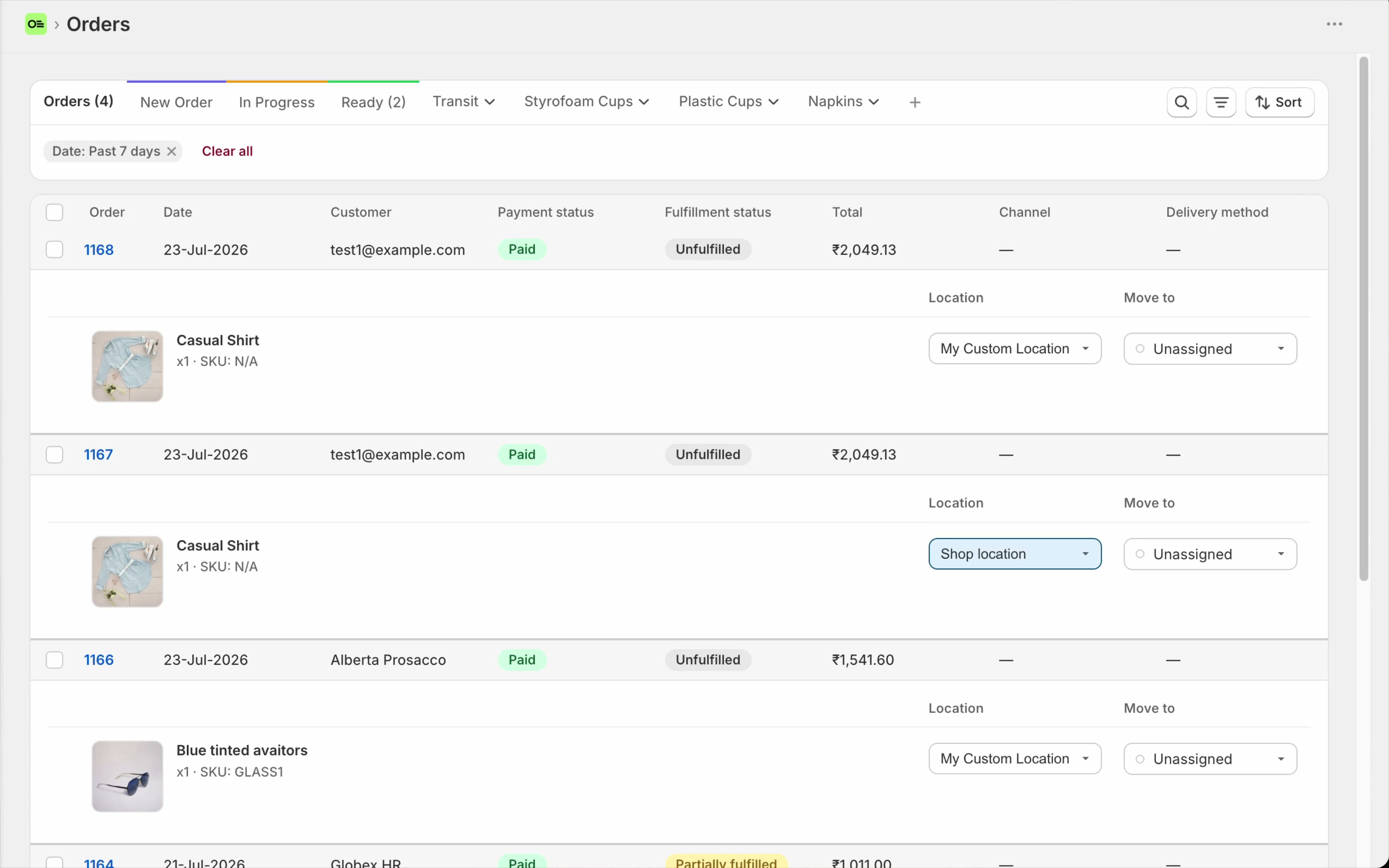Click the Fulfillment status column header
The image size is (1389, 868).
click(717, 213)
